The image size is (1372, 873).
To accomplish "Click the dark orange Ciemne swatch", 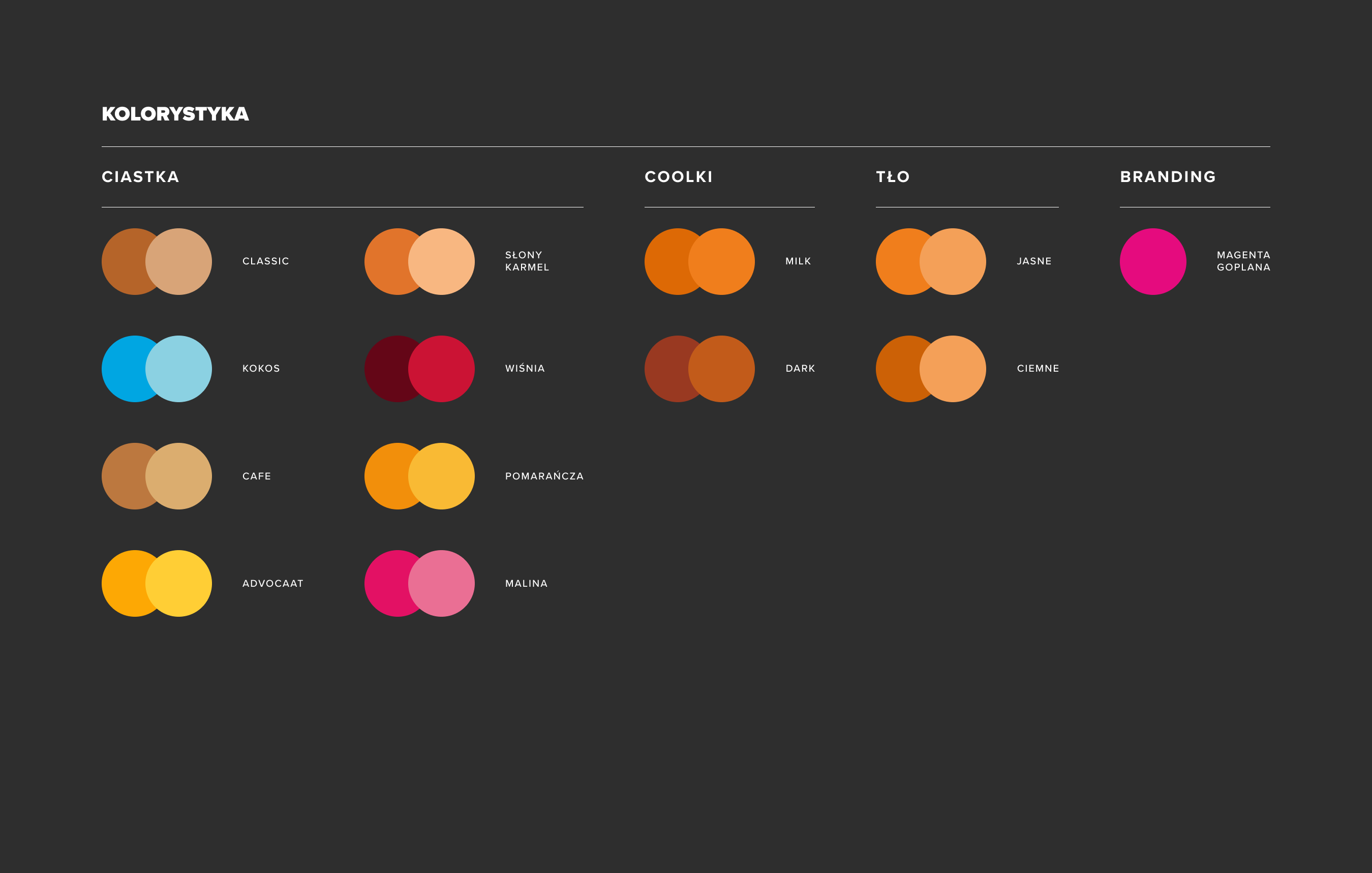I will (x=895, y=369).
